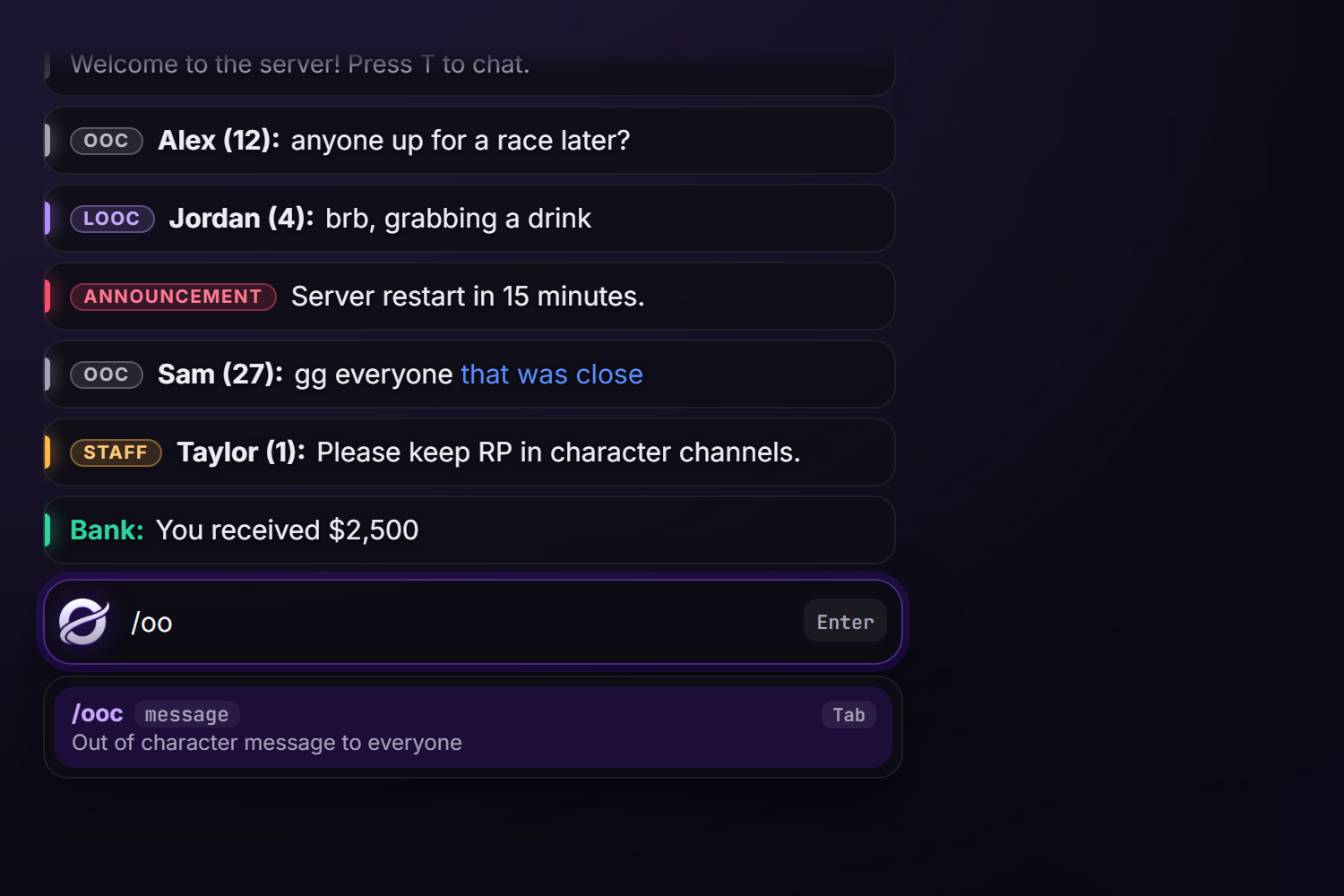Viewport: 1344px width, 896px height.
Task: Click the message parameter chip
Action: (186, 715)
